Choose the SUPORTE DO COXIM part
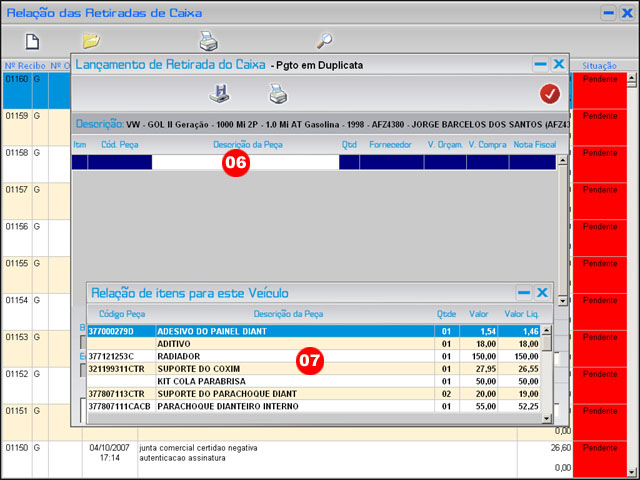This screenshot has width=640, height=480. 260,368
